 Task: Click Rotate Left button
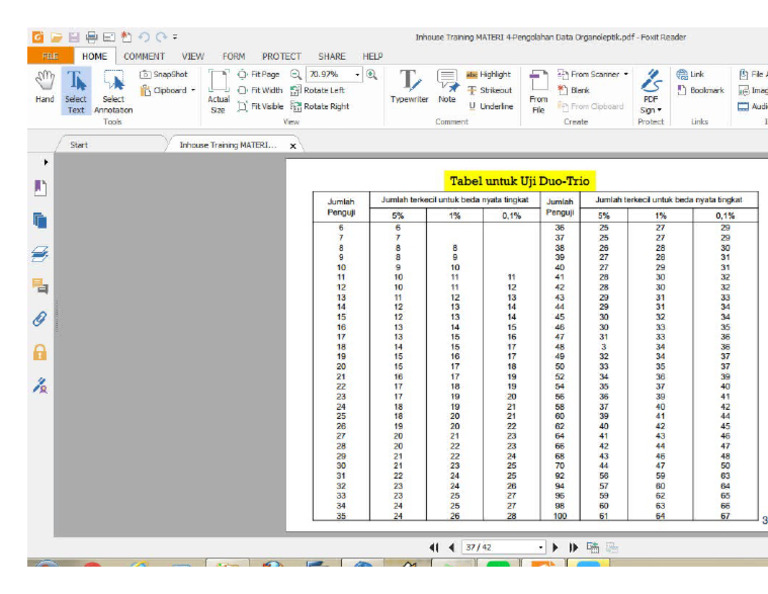tap(318, 90)
